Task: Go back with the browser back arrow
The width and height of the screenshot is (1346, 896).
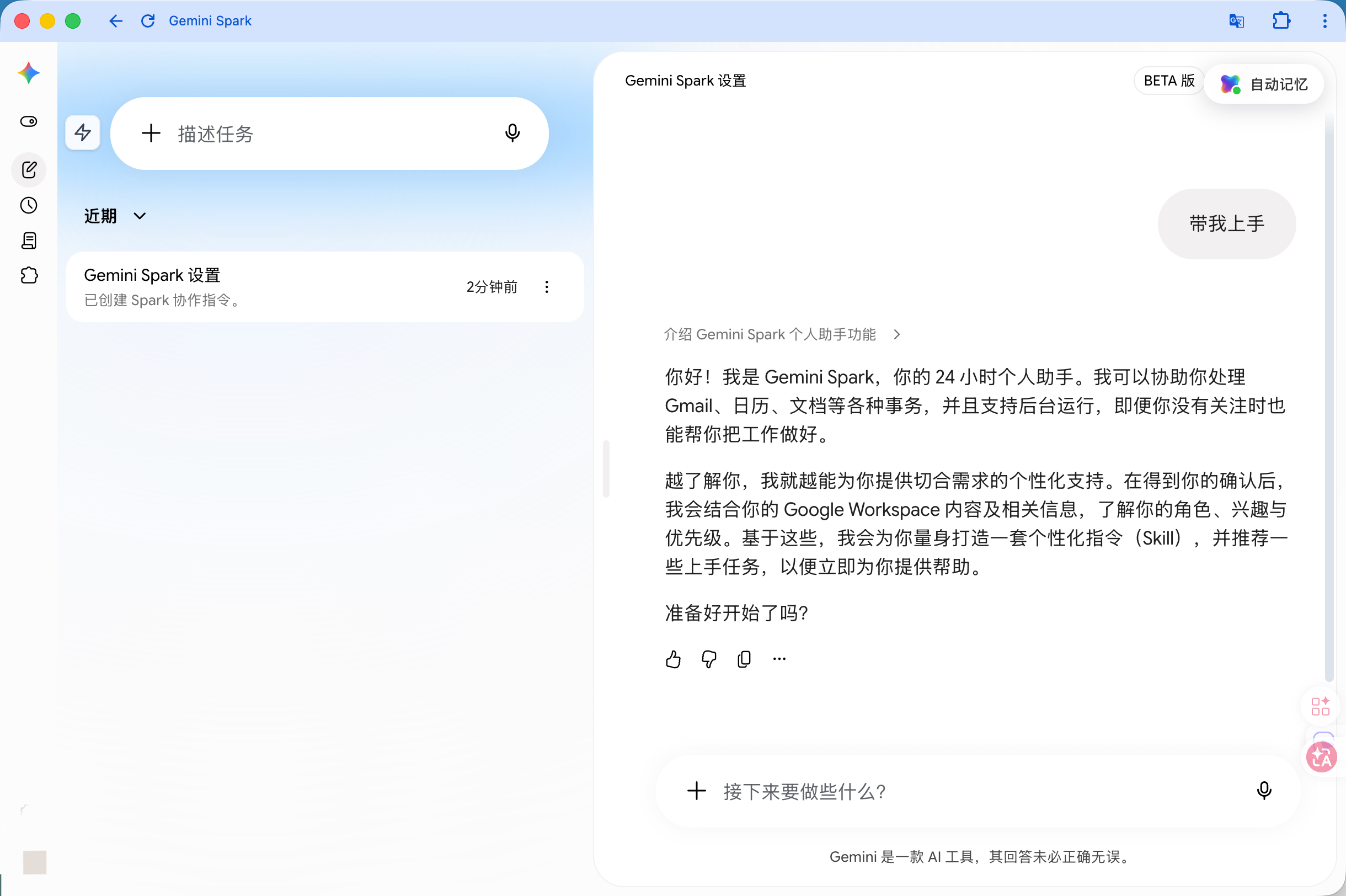Action: click(x=116, y=21)
